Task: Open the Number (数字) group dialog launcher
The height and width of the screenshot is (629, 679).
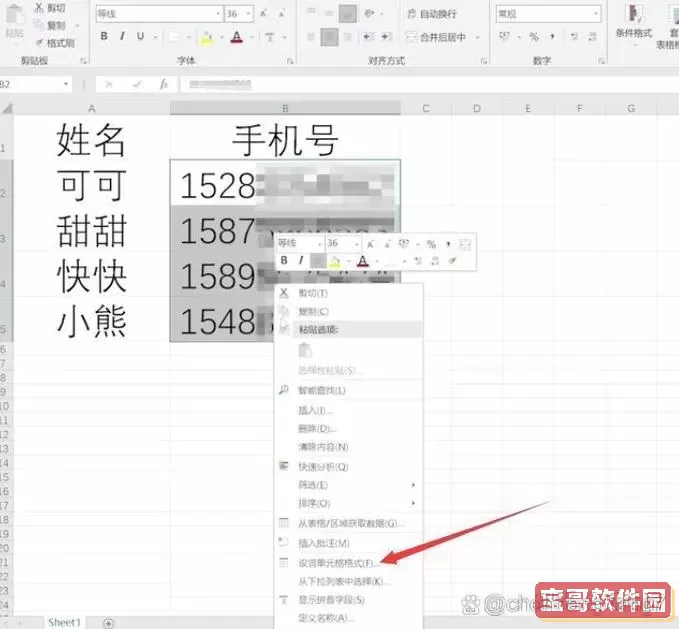Action: point(601,61)
